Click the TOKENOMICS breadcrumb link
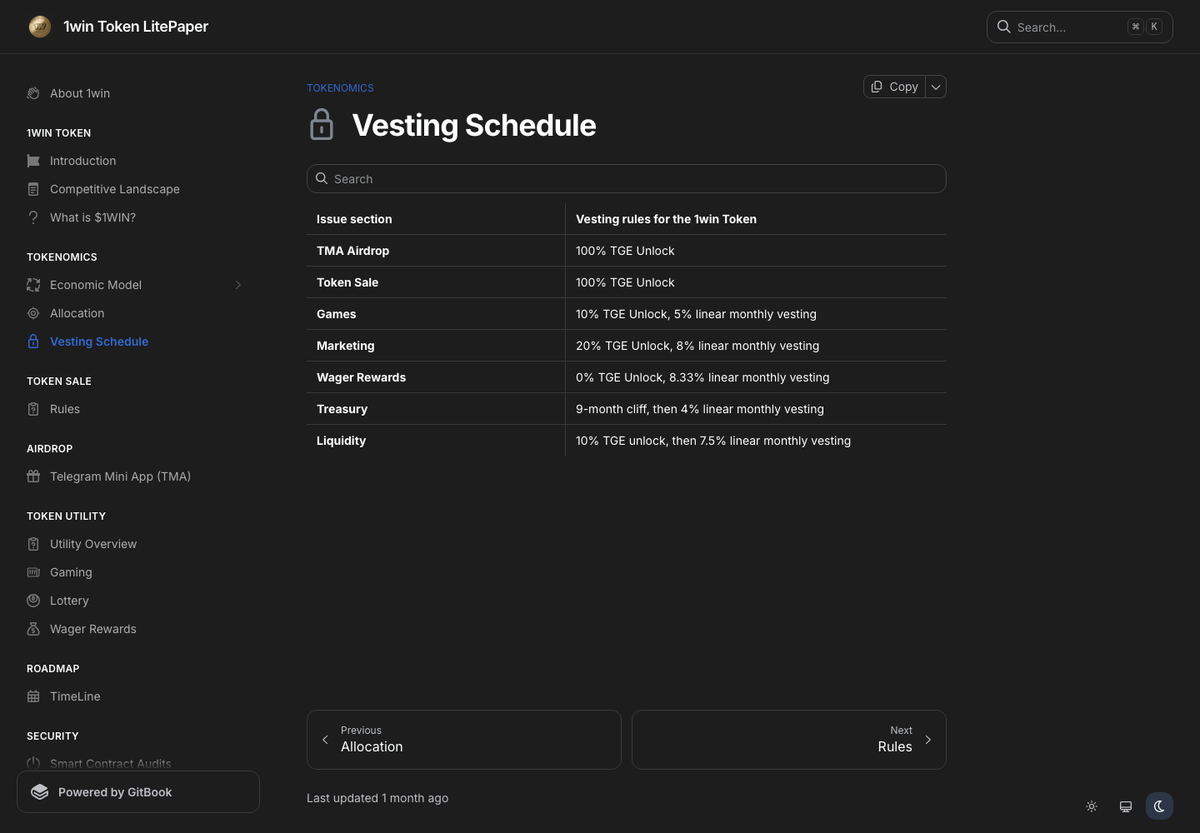 [340, 88]
